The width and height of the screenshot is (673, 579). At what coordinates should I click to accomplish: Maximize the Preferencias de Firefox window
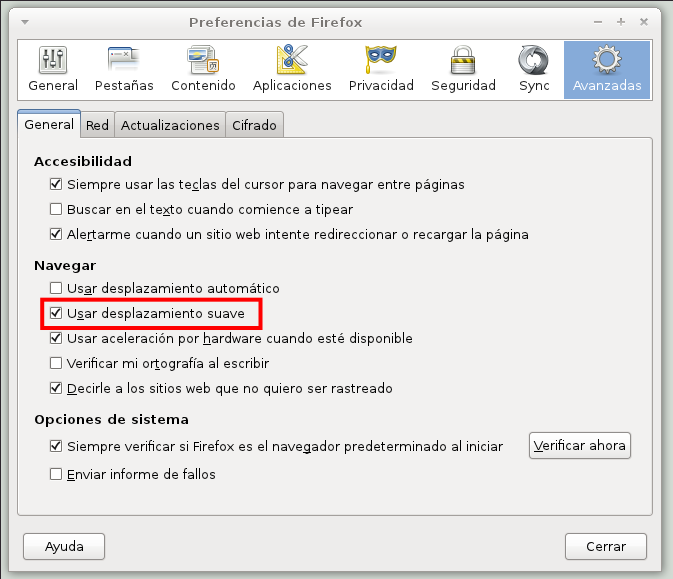(621, 22)
